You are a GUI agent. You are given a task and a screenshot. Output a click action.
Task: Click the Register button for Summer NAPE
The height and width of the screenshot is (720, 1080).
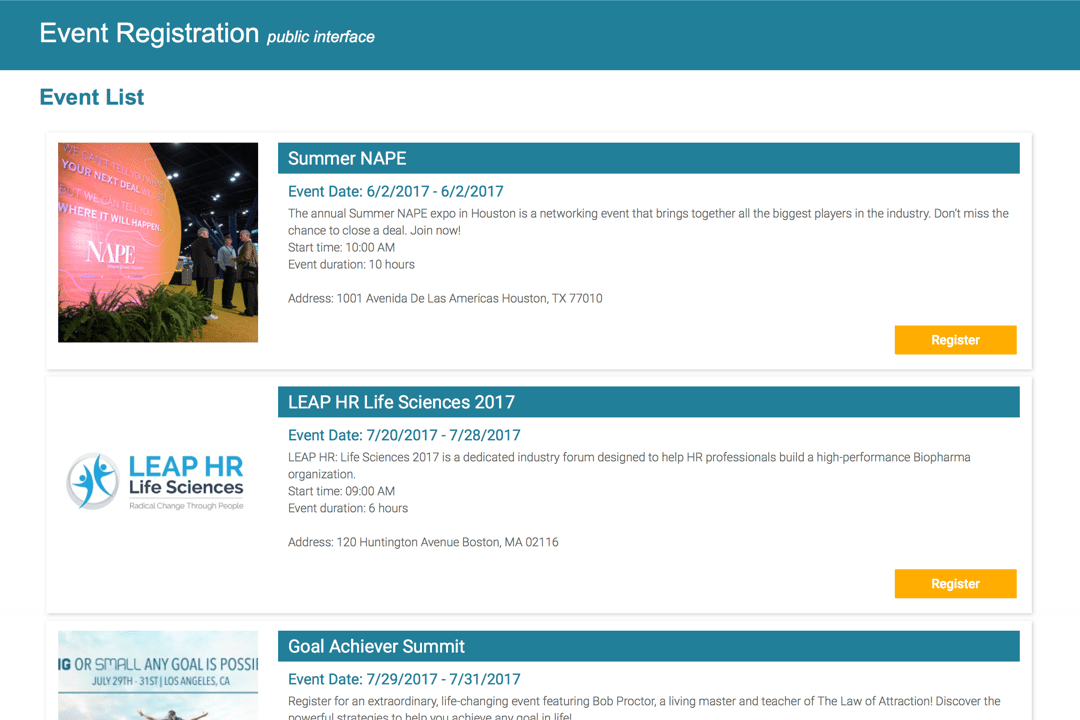(x=955, y=340)
